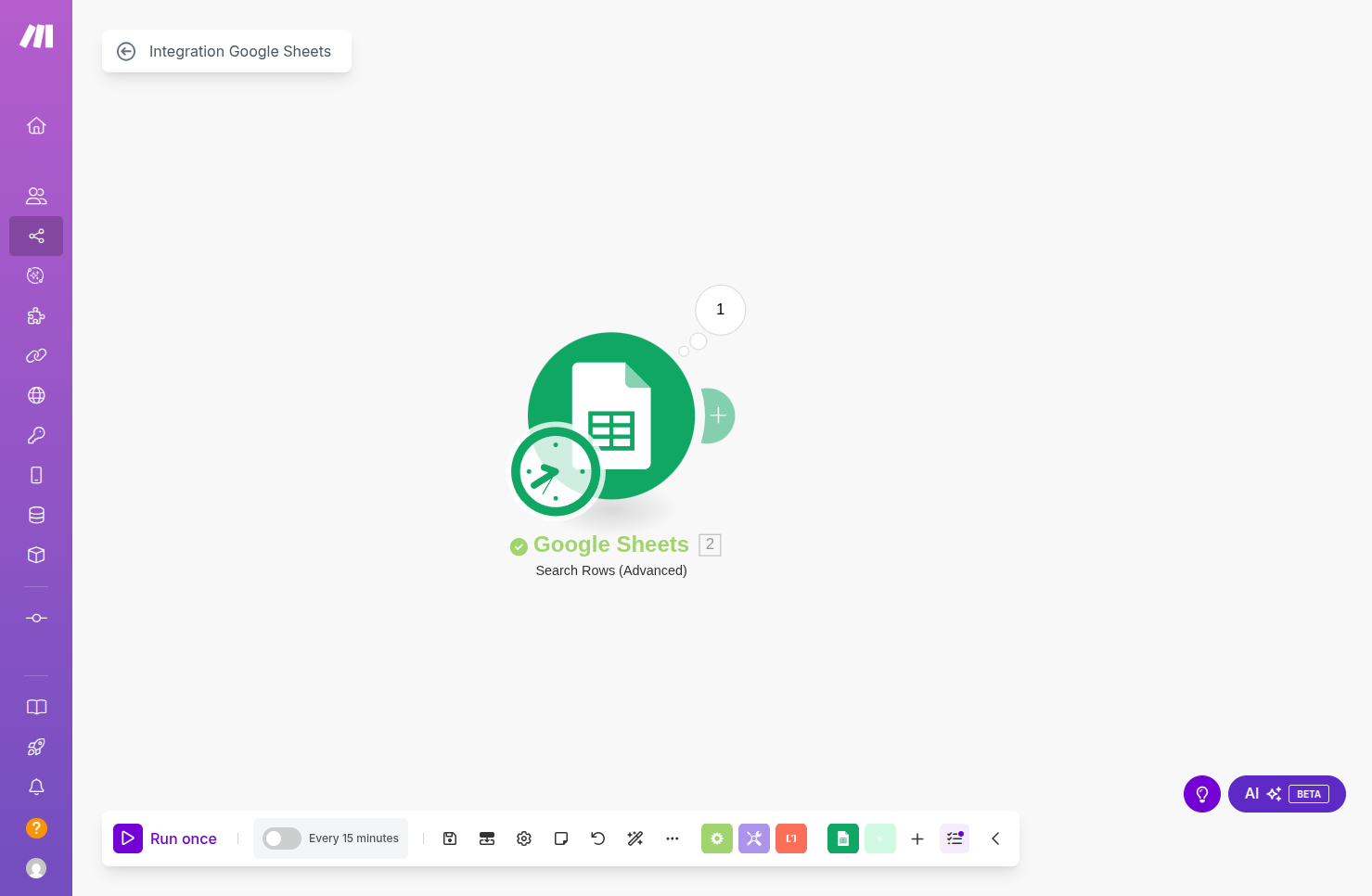Open the What's new rocket icon
This screenshot has height=896, width=1372.
36,747
